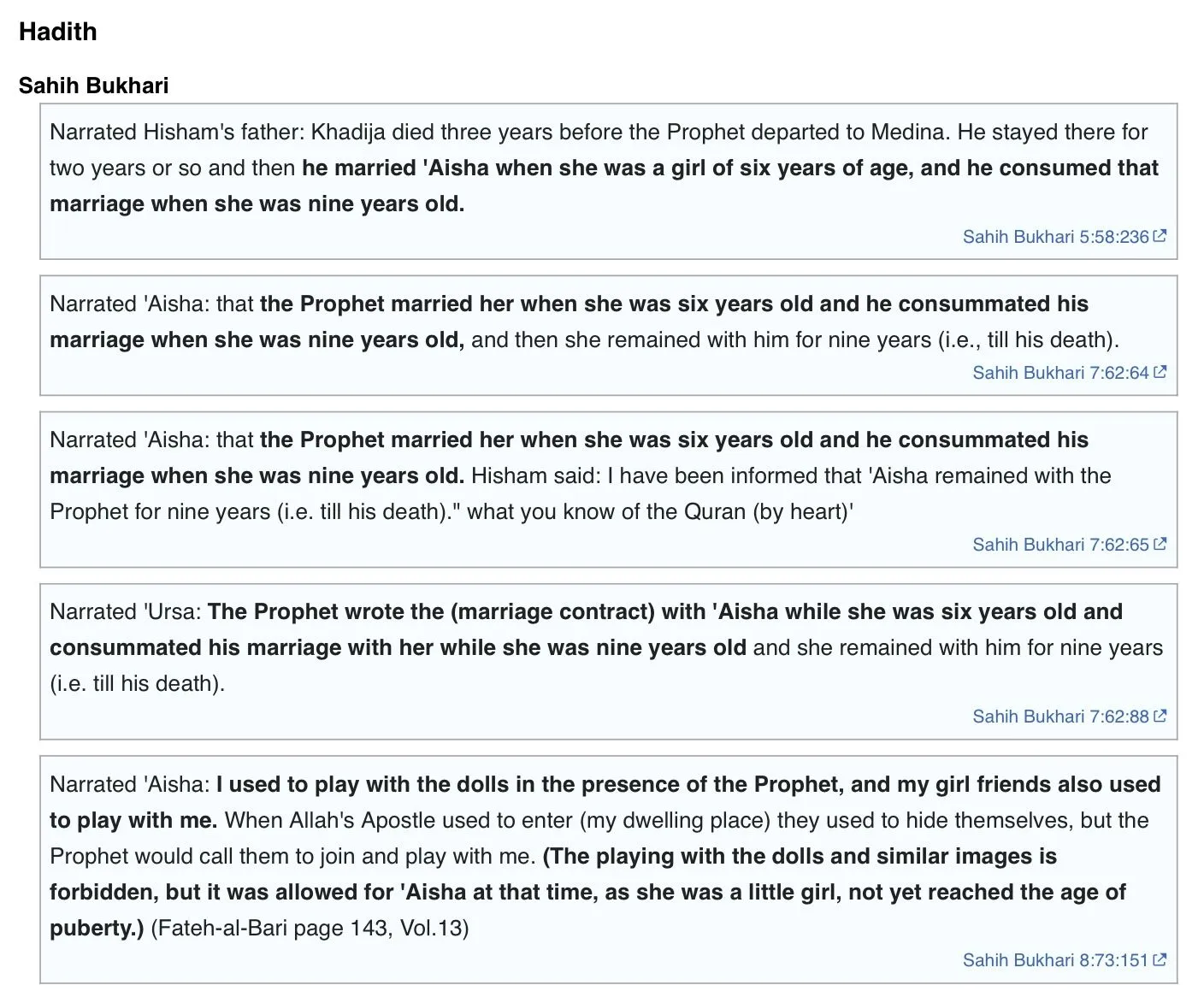Follow the Sahih Bukhari 7:62:65 citation link
The image size is (1204, 997).
click(x=1060, y=545)
